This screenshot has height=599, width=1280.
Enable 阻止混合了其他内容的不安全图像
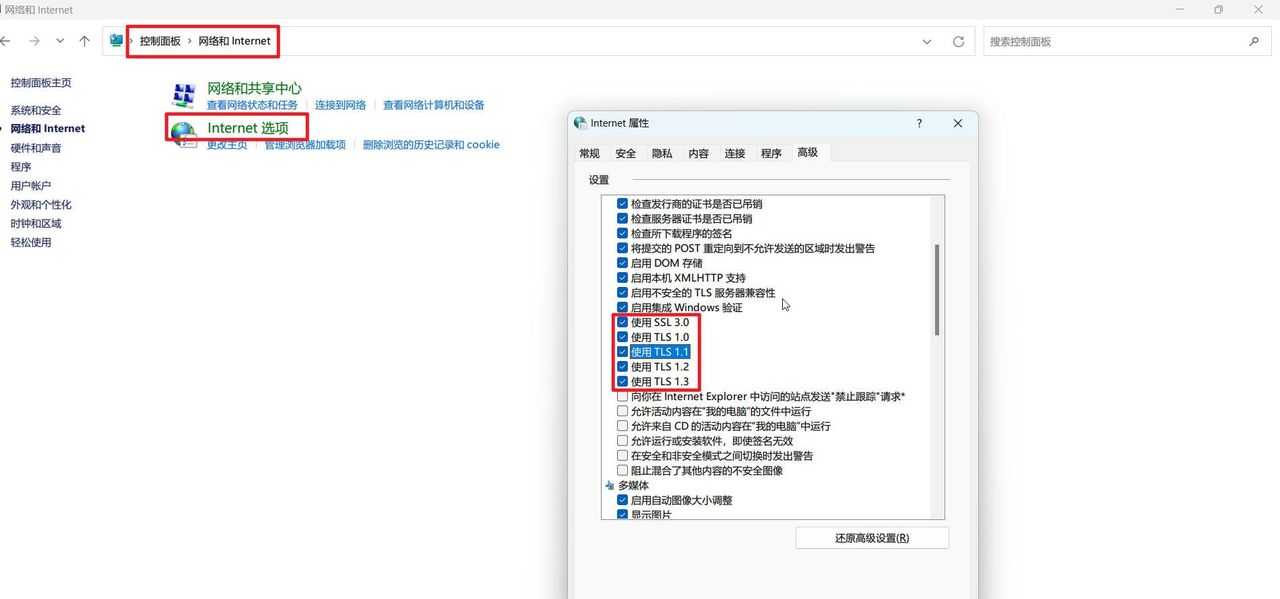click(x=623, y=470)
